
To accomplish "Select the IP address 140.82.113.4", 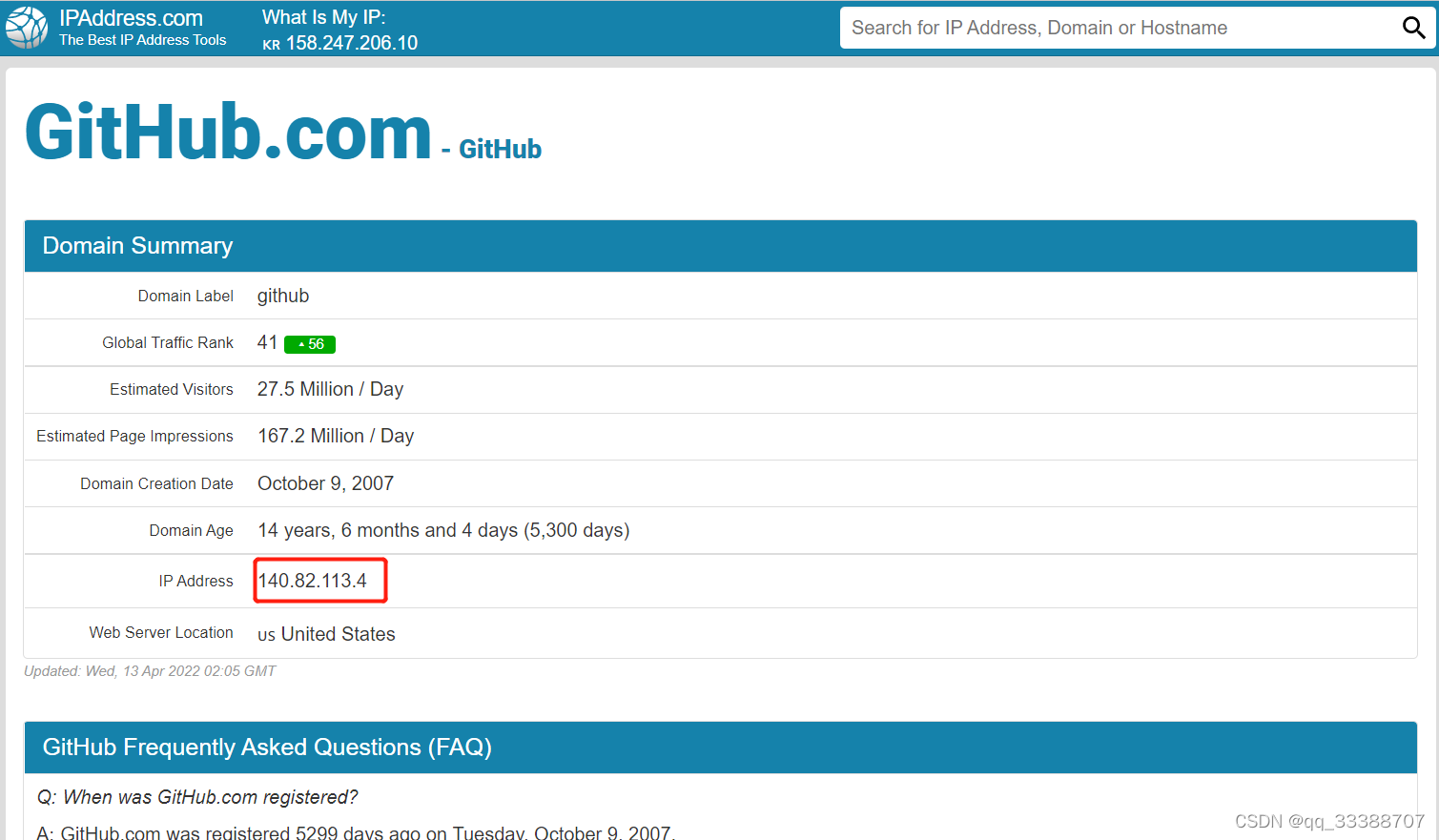I will (313, 581).
